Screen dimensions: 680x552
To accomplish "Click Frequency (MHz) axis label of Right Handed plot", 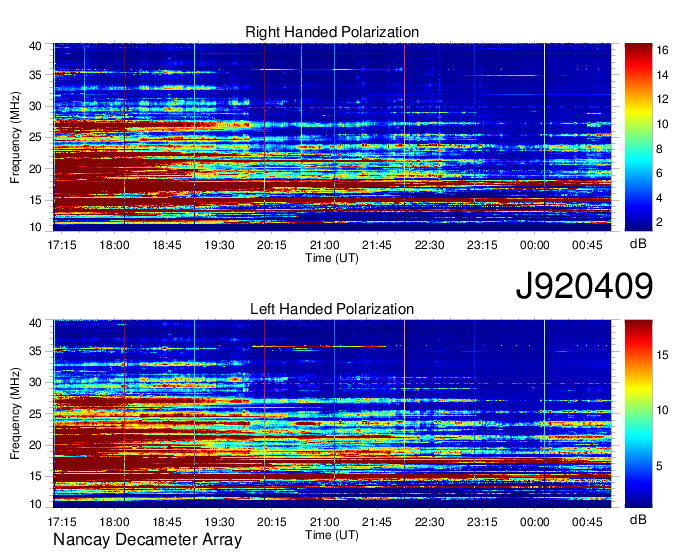I will (15, 137).
